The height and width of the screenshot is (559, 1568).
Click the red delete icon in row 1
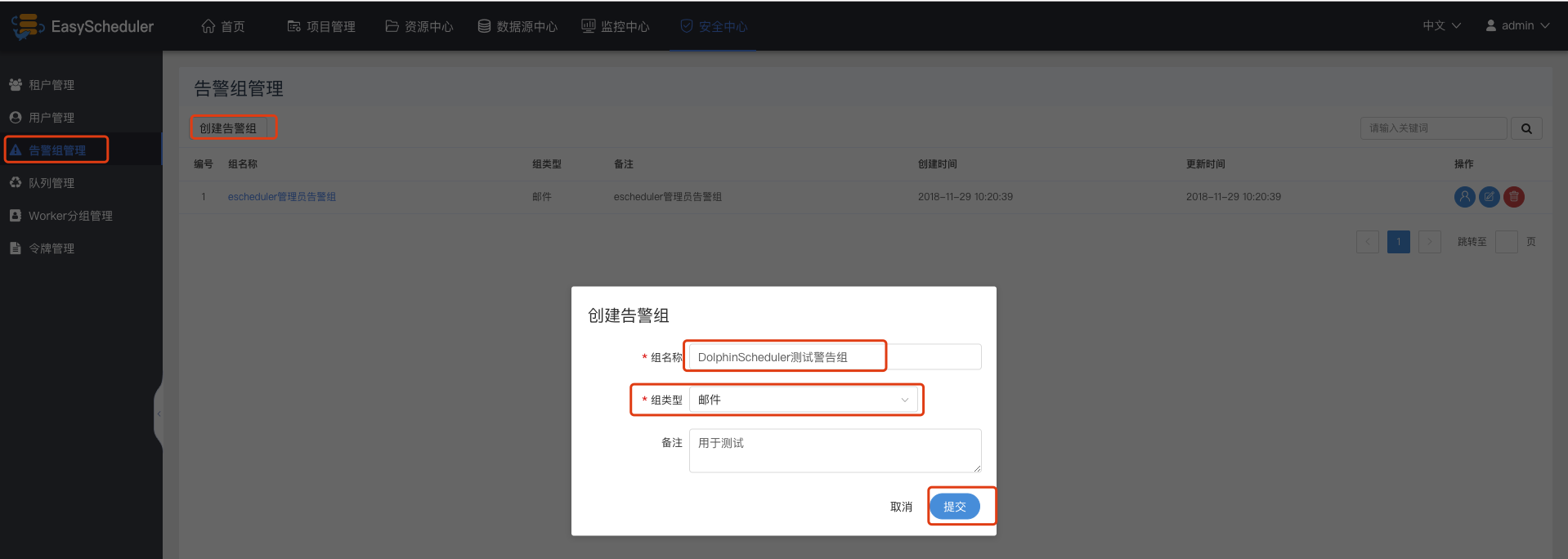pyautogui.click(x=1514, y=197)
